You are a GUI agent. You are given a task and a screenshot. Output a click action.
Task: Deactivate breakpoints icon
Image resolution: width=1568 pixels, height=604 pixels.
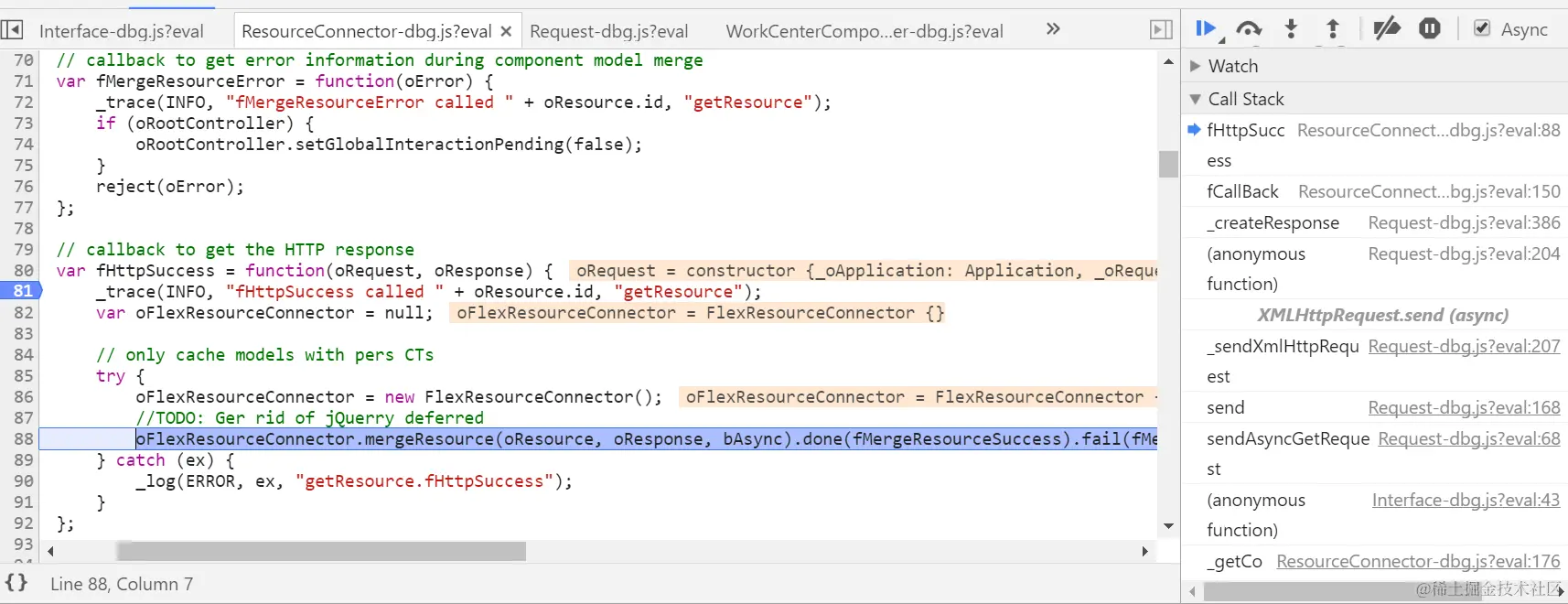point(1387,29)
